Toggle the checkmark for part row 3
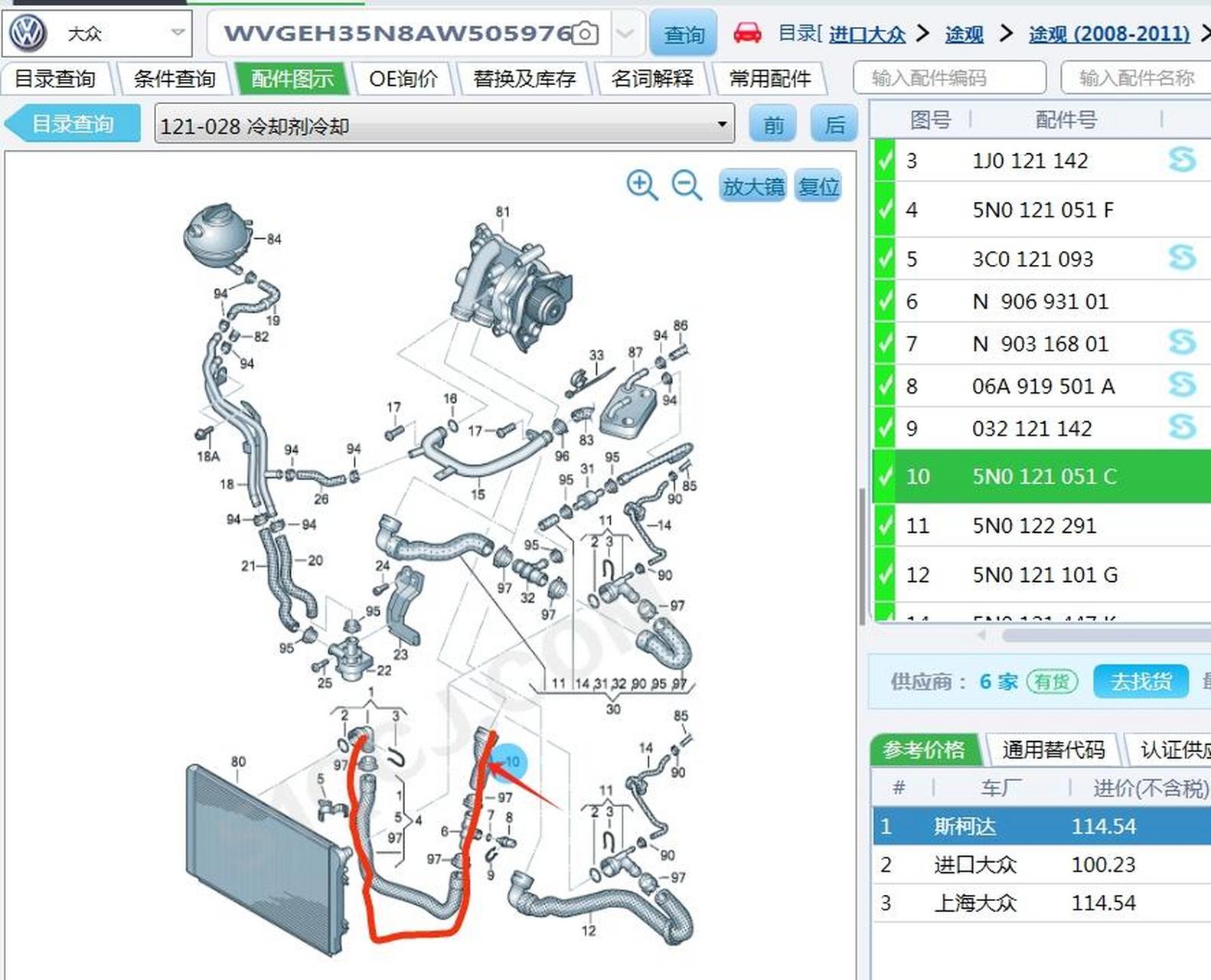Viewport: 1211px width, 980px height. click(884, 161)
